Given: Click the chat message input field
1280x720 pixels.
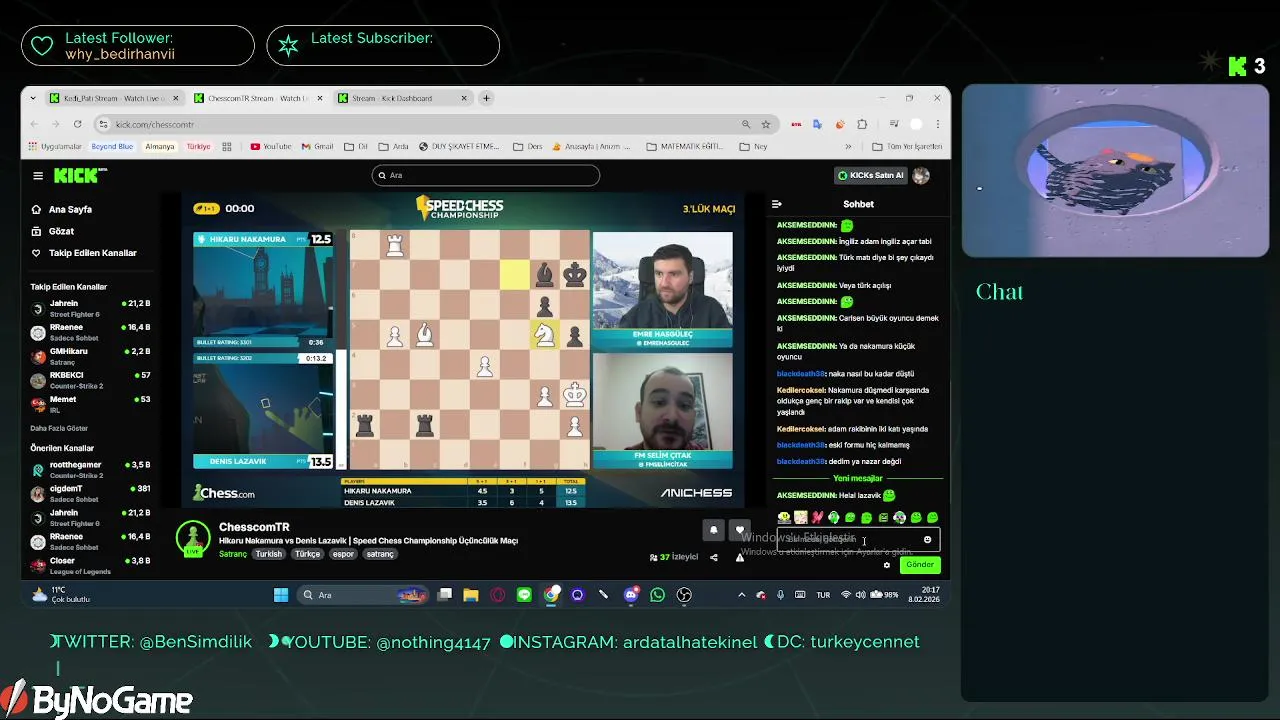Looking at the screenshot, I should (x=858, y=540).
